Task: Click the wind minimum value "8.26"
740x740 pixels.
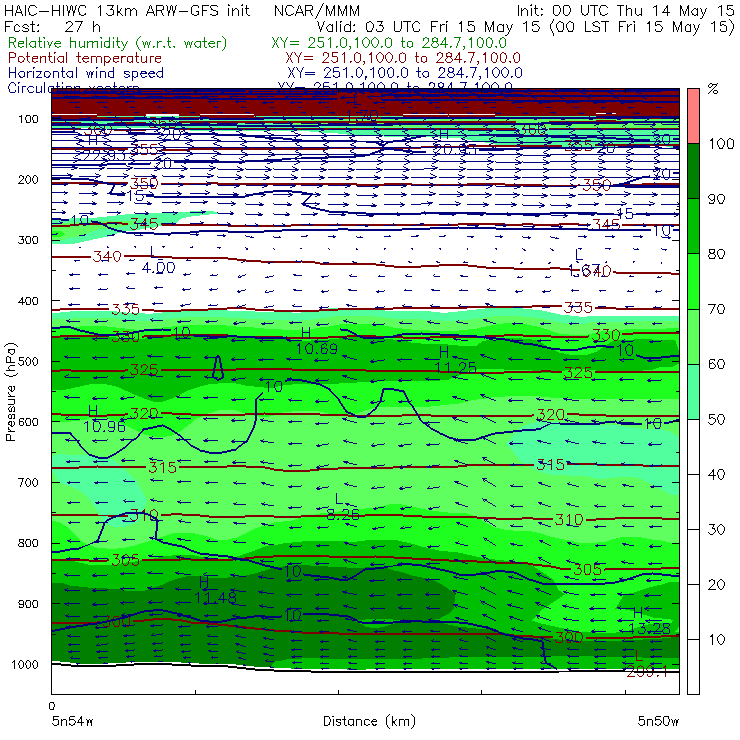Action: [x=343, y=514]
